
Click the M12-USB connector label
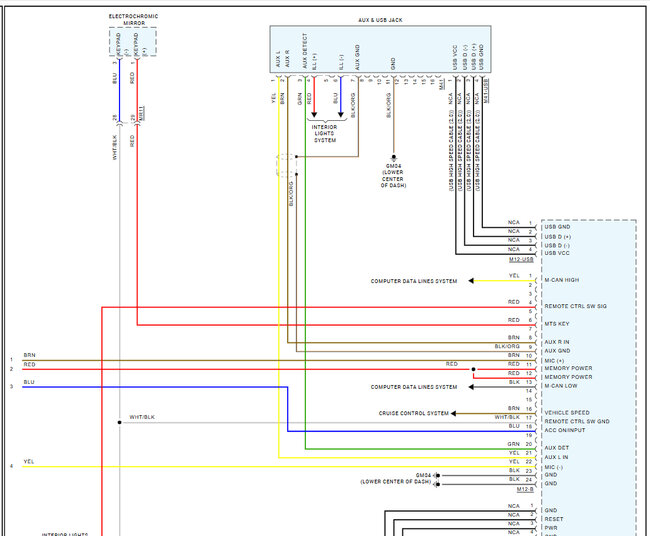(x=521, y=260)
